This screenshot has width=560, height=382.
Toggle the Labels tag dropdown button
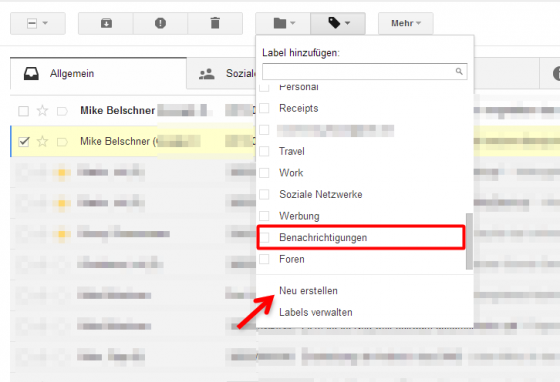(x=338, y=24)
